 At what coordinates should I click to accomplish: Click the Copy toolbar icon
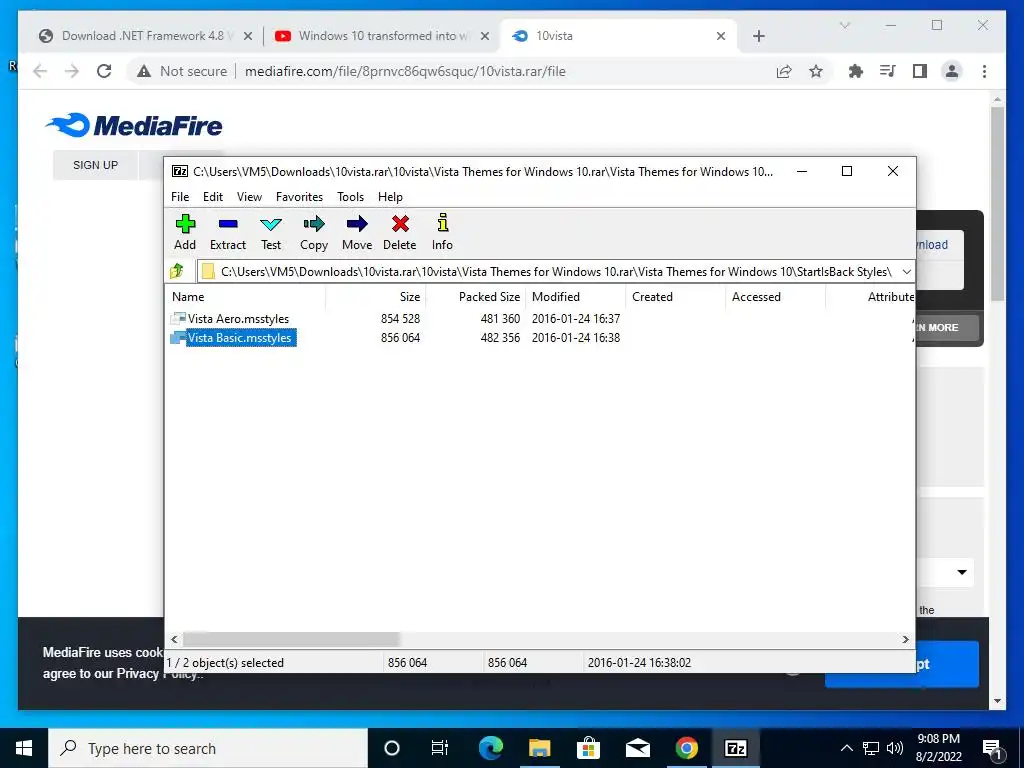[x=314, y=232]
